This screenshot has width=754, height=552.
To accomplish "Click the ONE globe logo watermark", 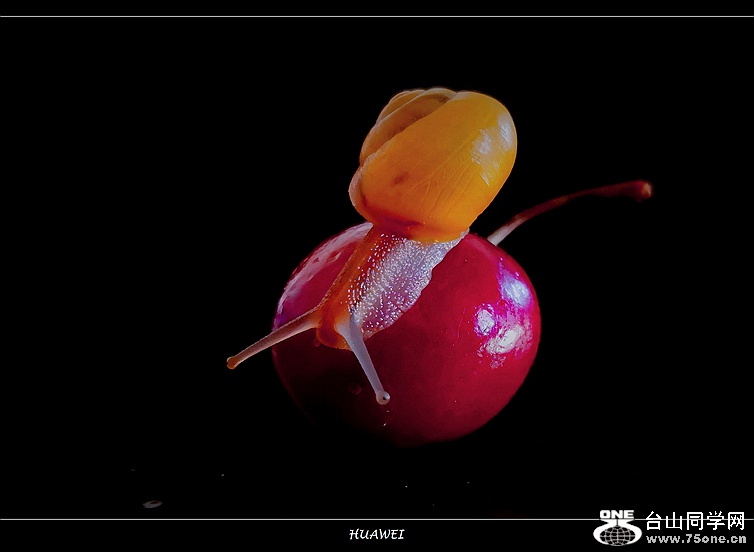I will pos(617,528).
